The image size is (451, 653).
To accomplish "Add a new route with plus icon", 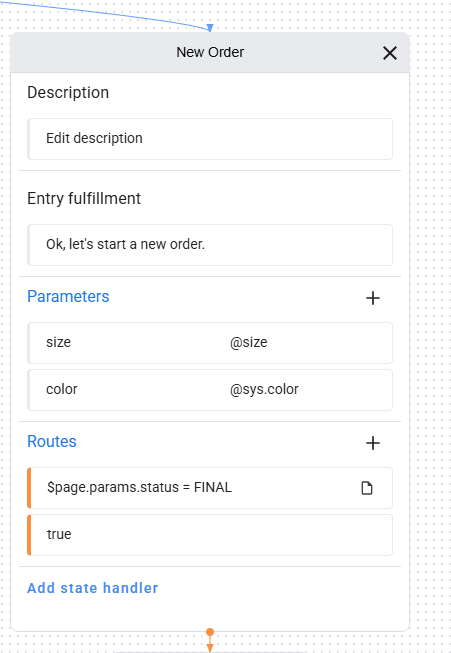I will coord(373,443).
